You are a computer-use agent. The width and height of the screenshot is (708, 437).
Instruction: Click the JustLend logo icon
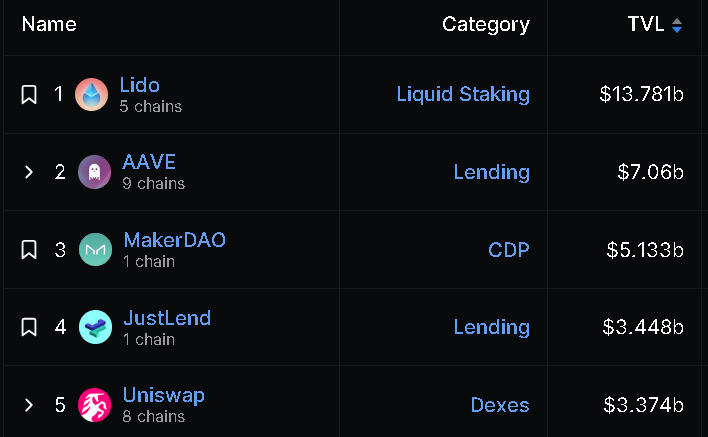point(95,327)
